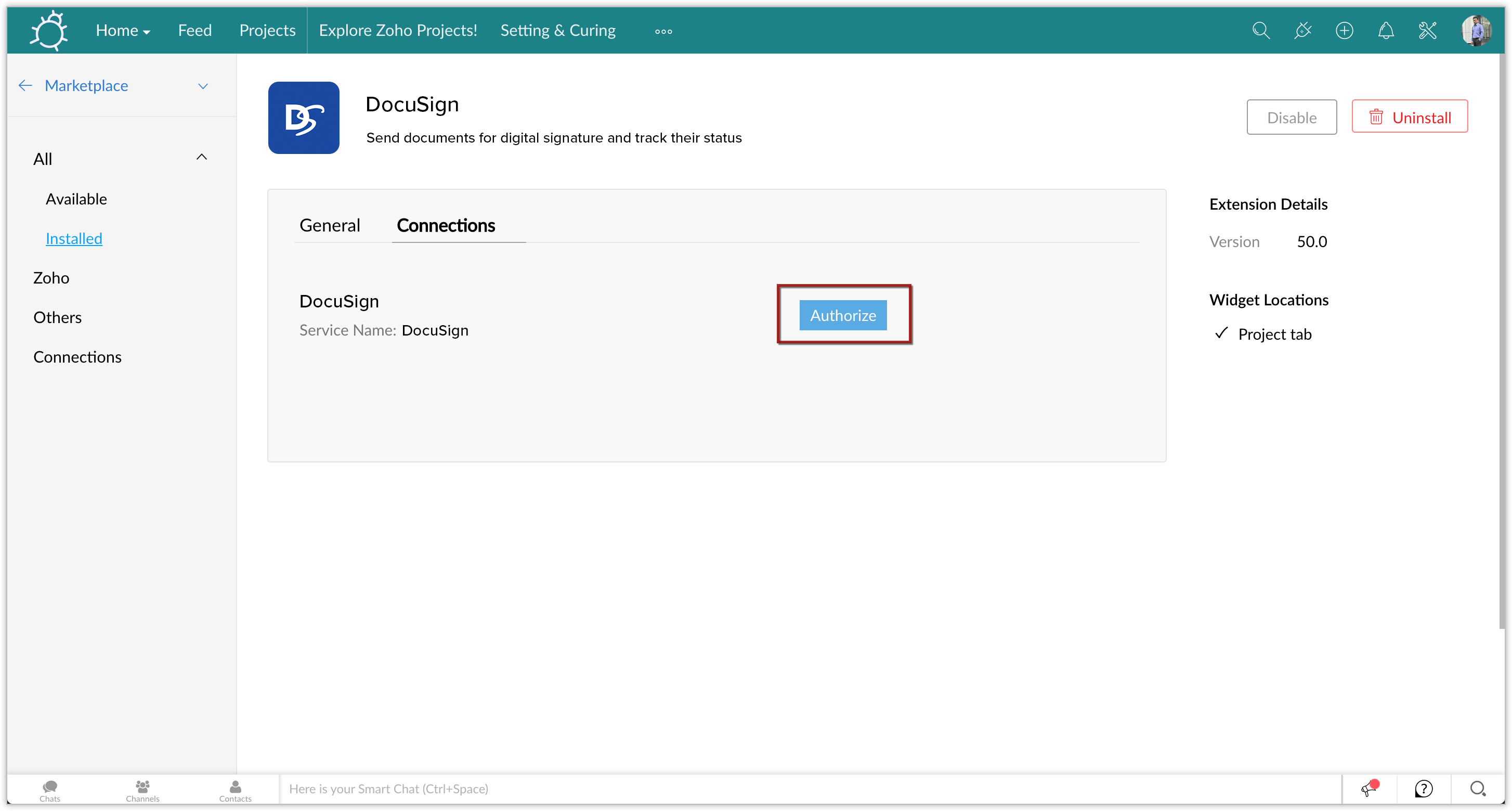This screenshot has width=1512, height=811.
Task: Open the setup tools wrench icon
Action: [1427, 31]
